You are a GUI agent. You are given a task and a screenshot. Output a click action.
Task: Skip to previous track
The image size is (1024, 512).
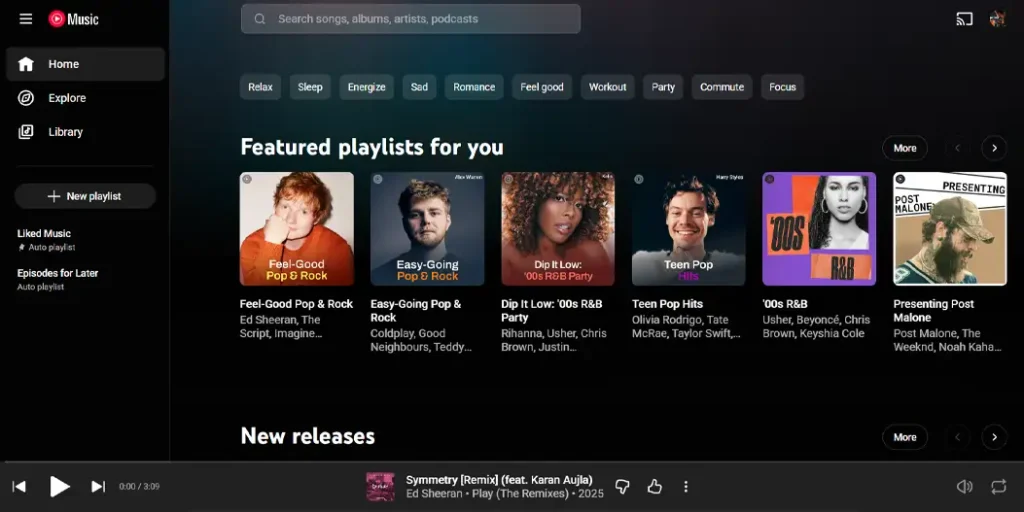[19, 487]
